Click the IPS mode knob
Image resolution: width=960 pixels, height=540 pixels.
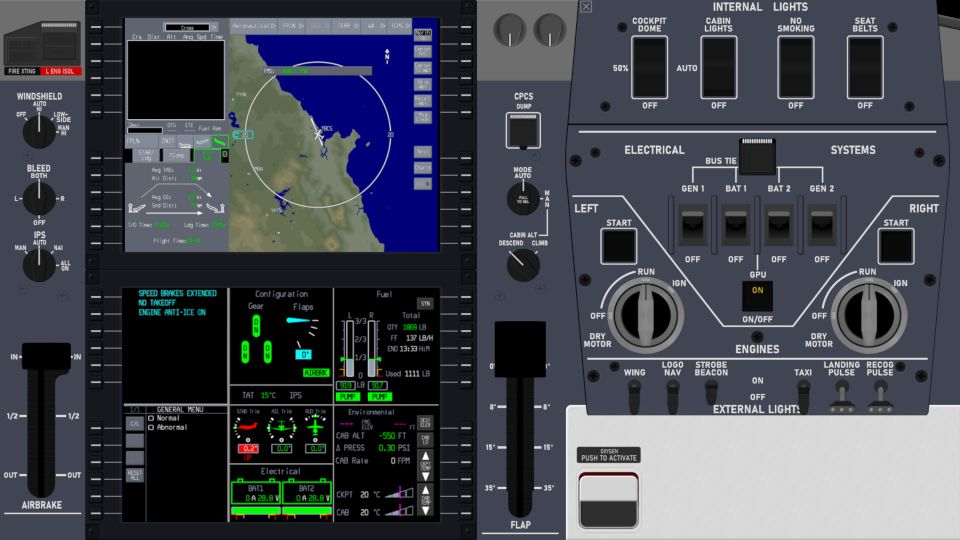coord(39,264)
